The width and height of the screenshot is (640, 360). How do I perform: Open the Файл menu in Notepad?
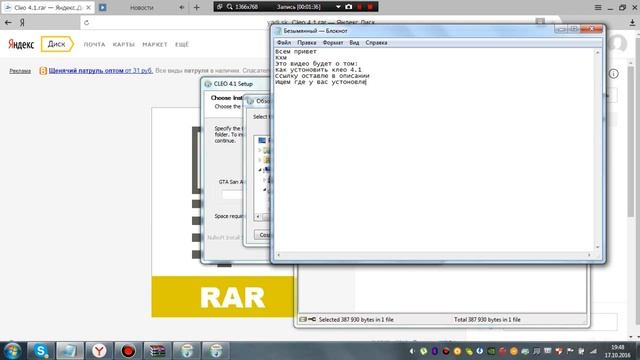click(284, 42)
